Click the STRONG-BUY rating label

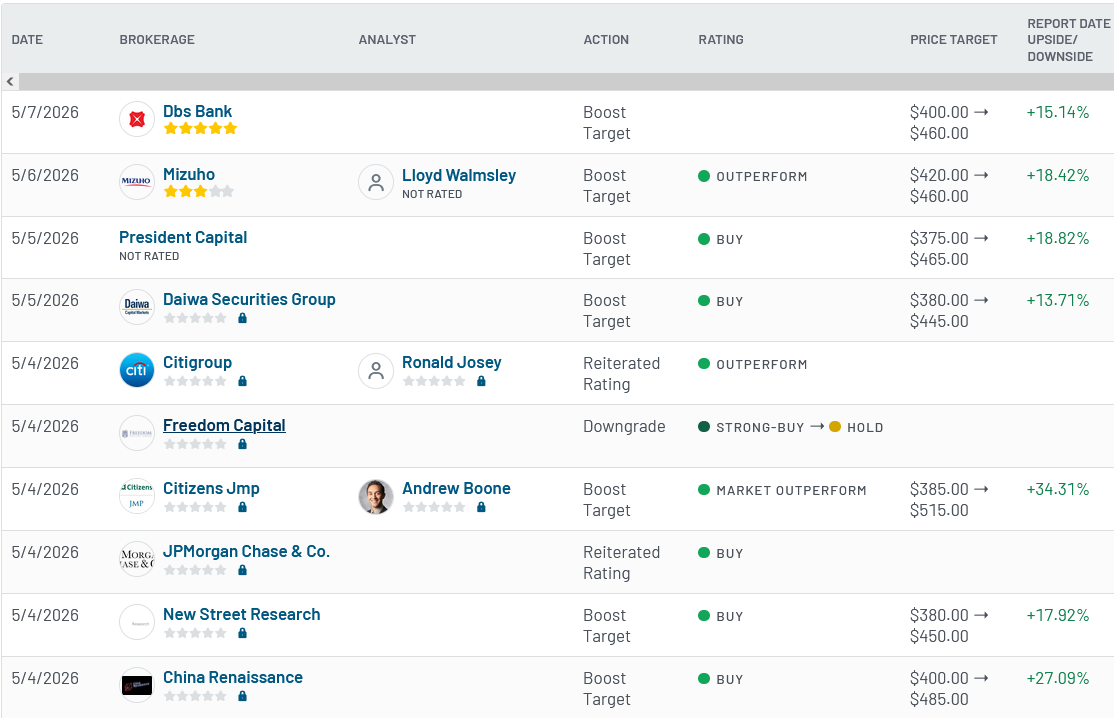point(760,428)
